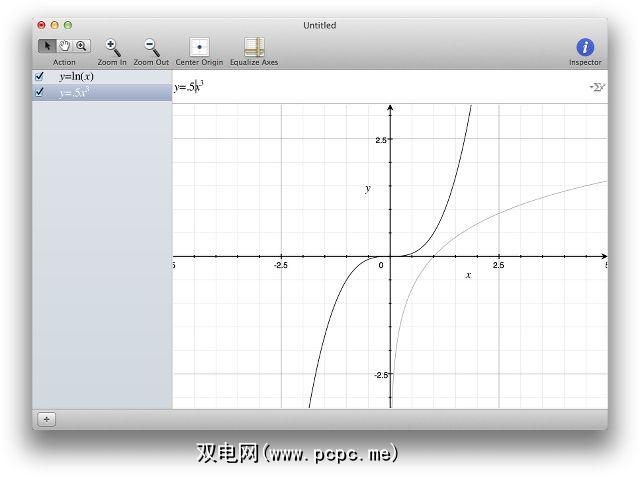Select the hand move tool

pyautogui.click(x=64, y=46)
